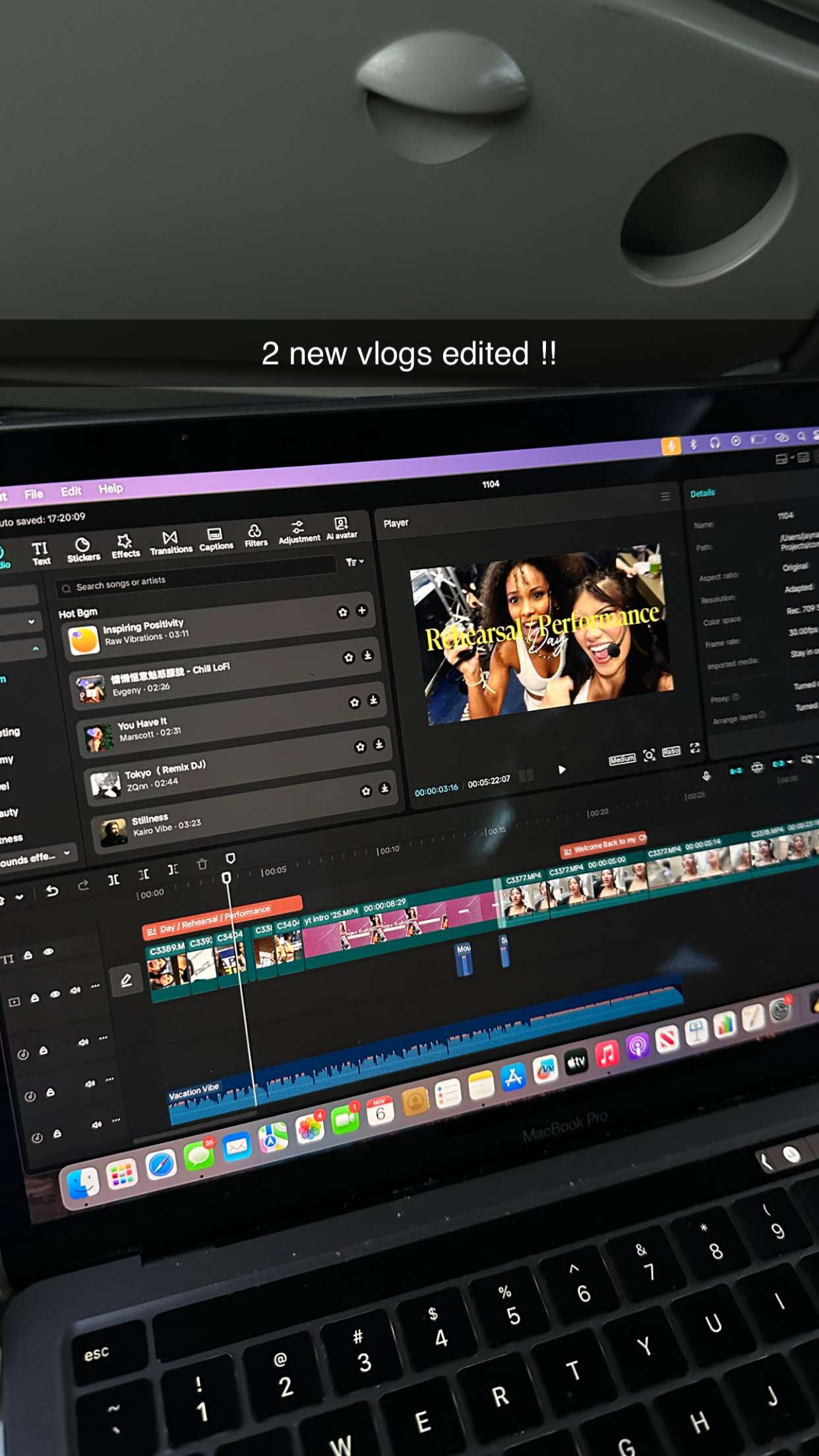Click the microphone record voiceover icon

(706, 775)
